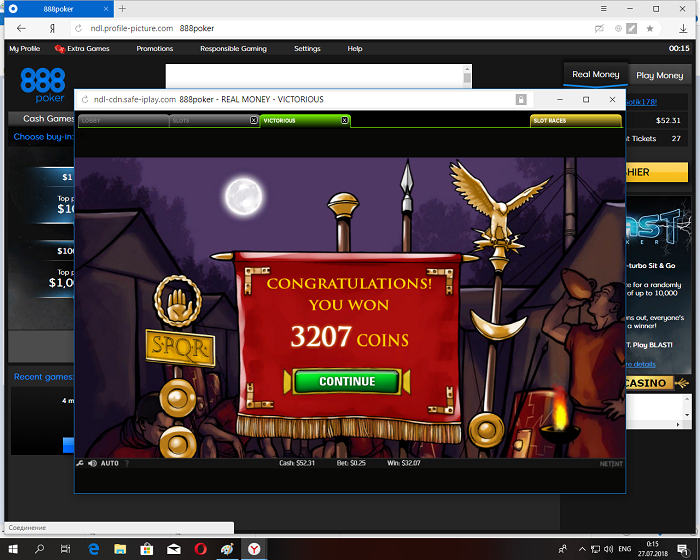This screenshot has height=560, width=700.
Task: Click the green CONTINUE button
Action: coord(347,381)
